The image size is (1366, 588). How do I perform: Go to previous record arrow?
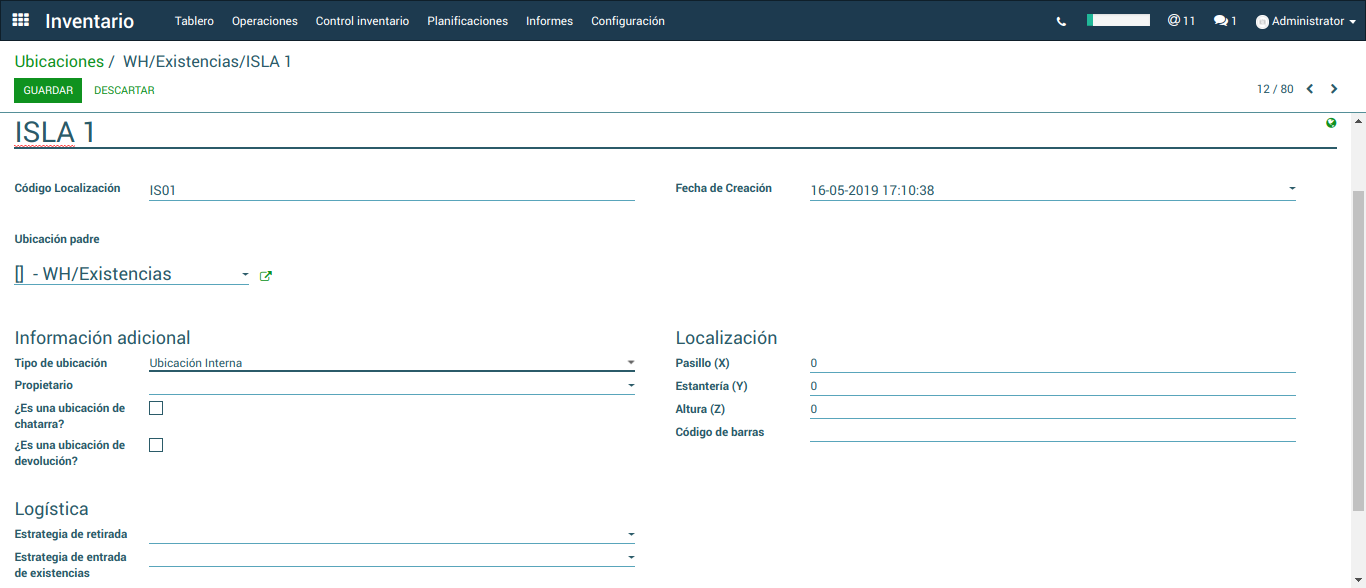coord(1310,89)
